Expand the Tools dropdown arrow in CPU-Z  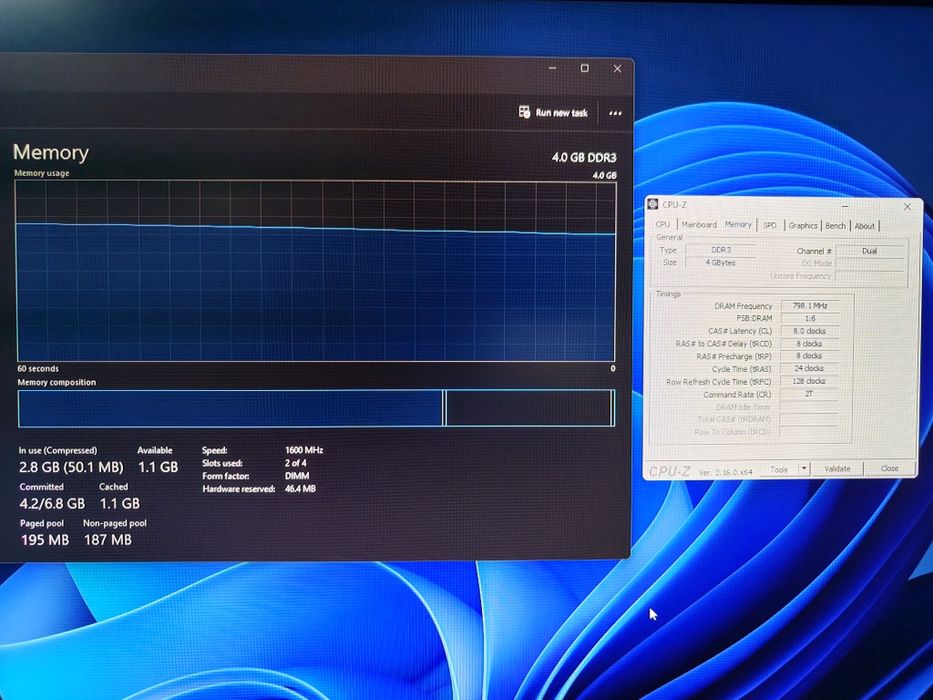[x=804, y=469]
